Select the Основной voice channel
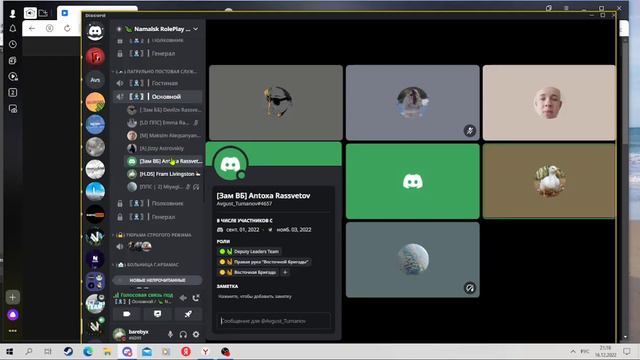Image resolution: width=640 pixels, height=360 pixels. pos(157,97)
